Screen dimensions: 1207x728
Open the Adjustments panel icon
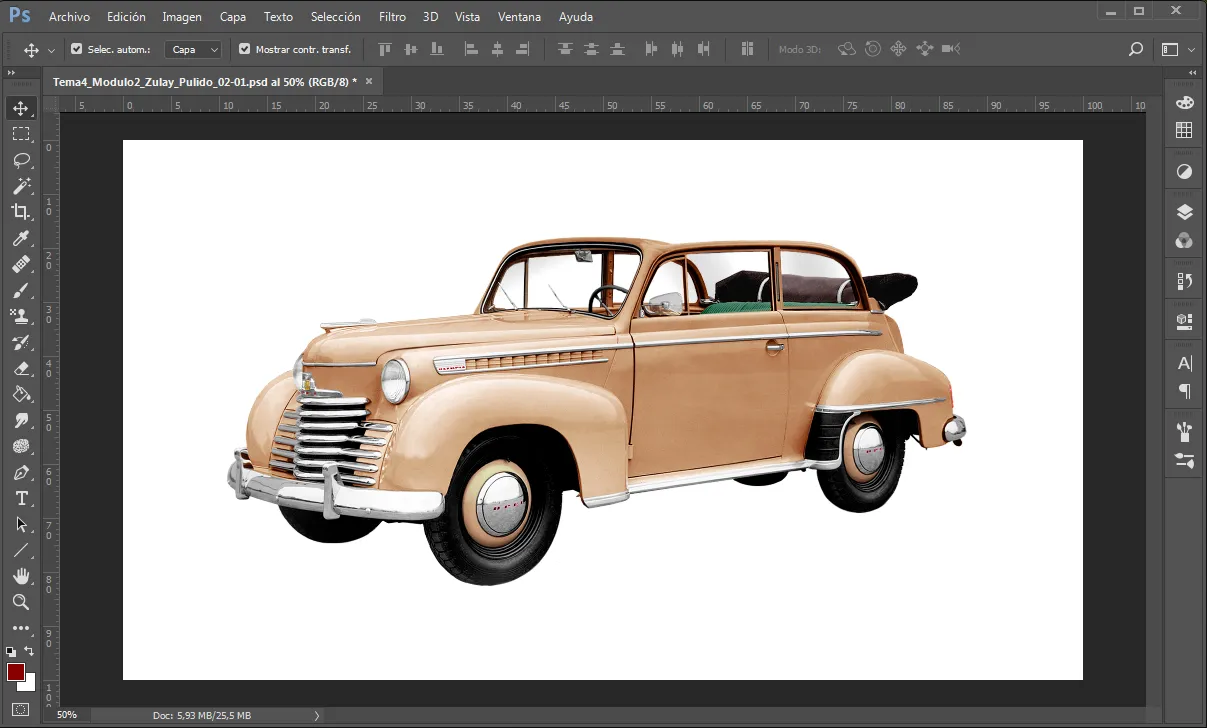1184,172
